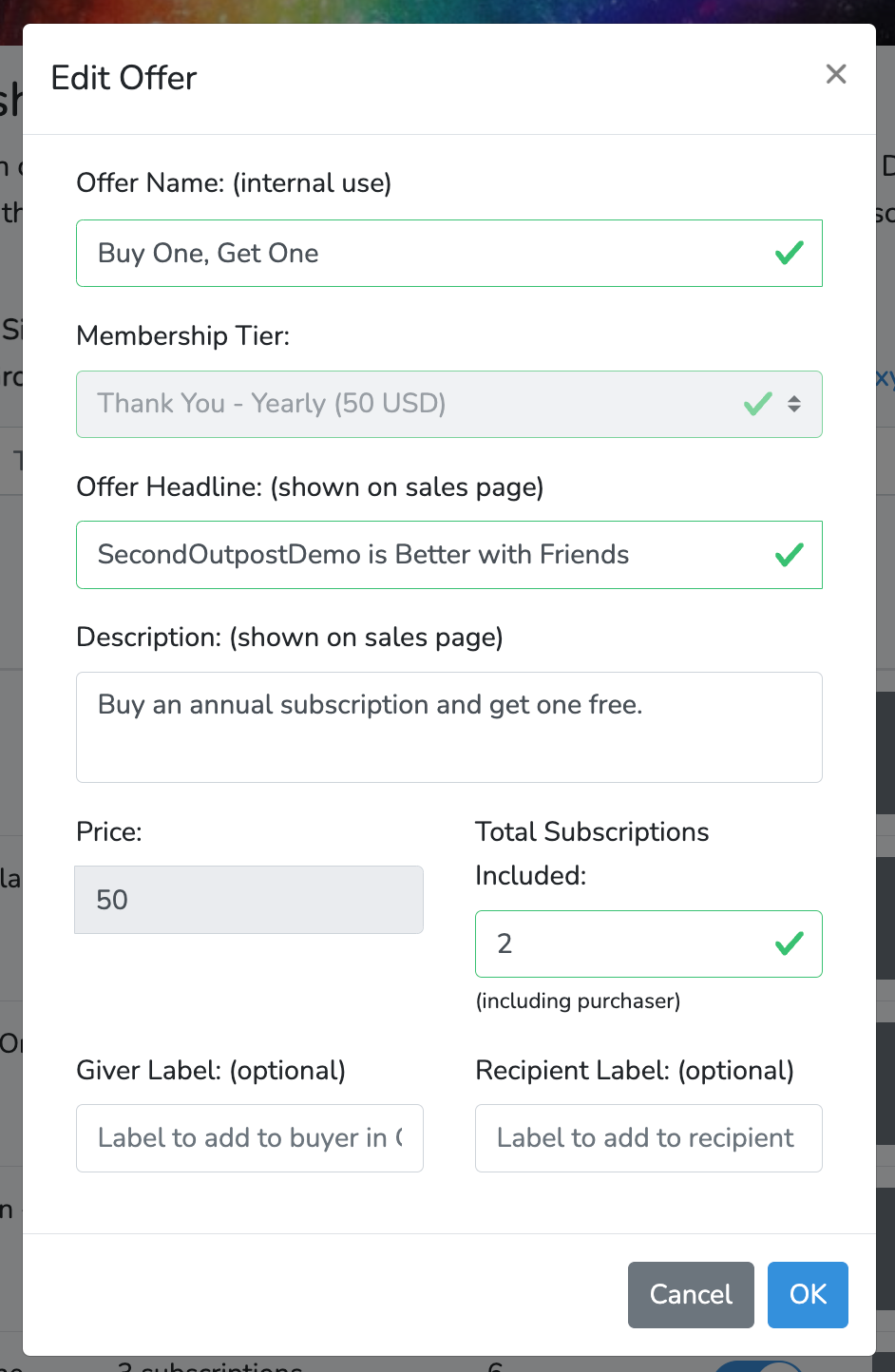Click the green checkmark in Offer Headline field
The width and height of the screenshot is (895, 1372).
coord(790,555)
